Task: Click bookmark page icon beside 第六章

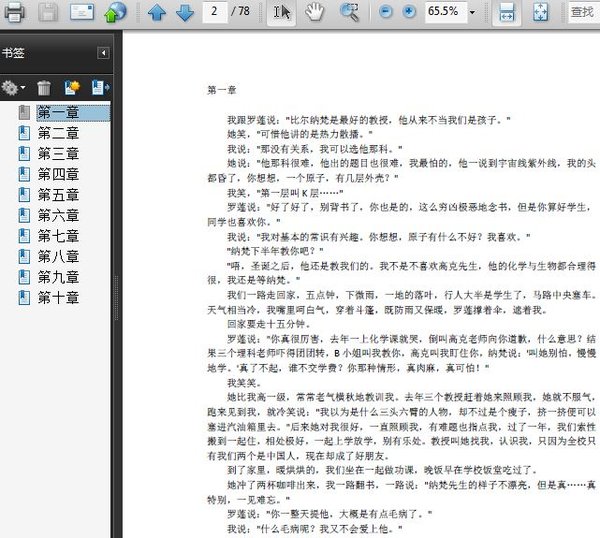Action: 24,216
